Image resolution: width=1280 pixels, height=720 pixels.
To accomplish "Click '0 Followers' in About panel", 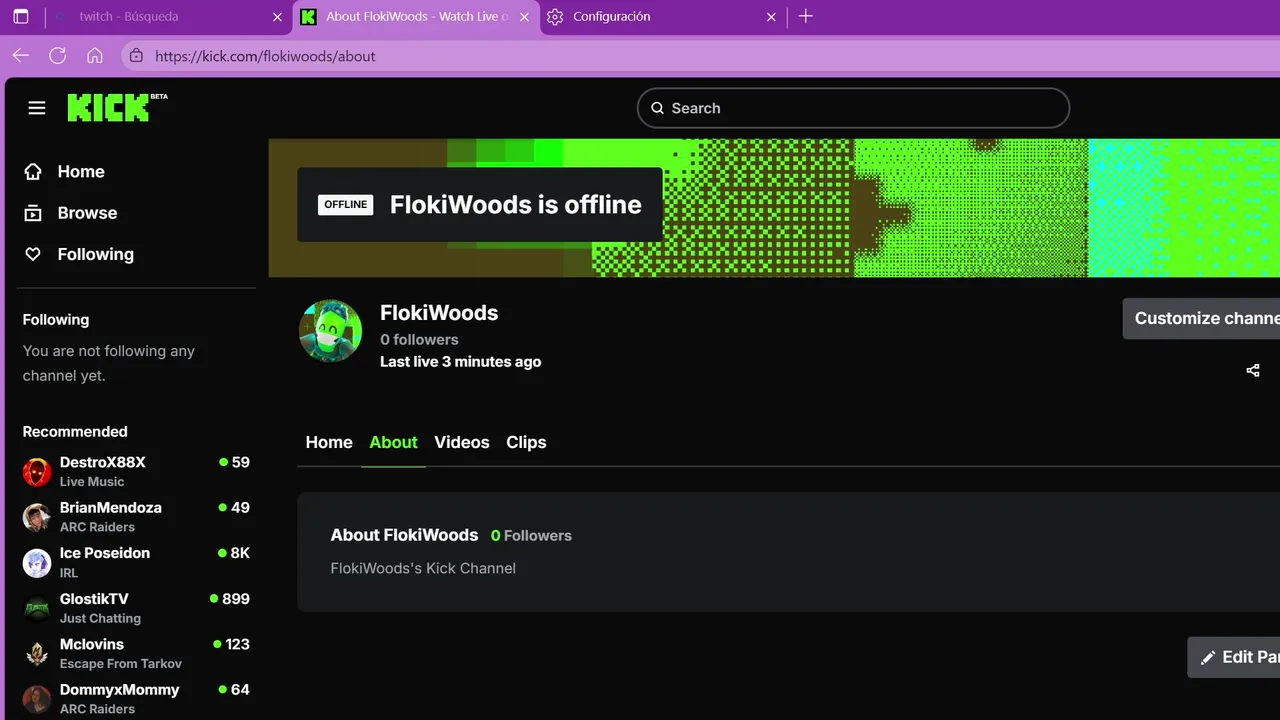I will click(x=531, y=536).
